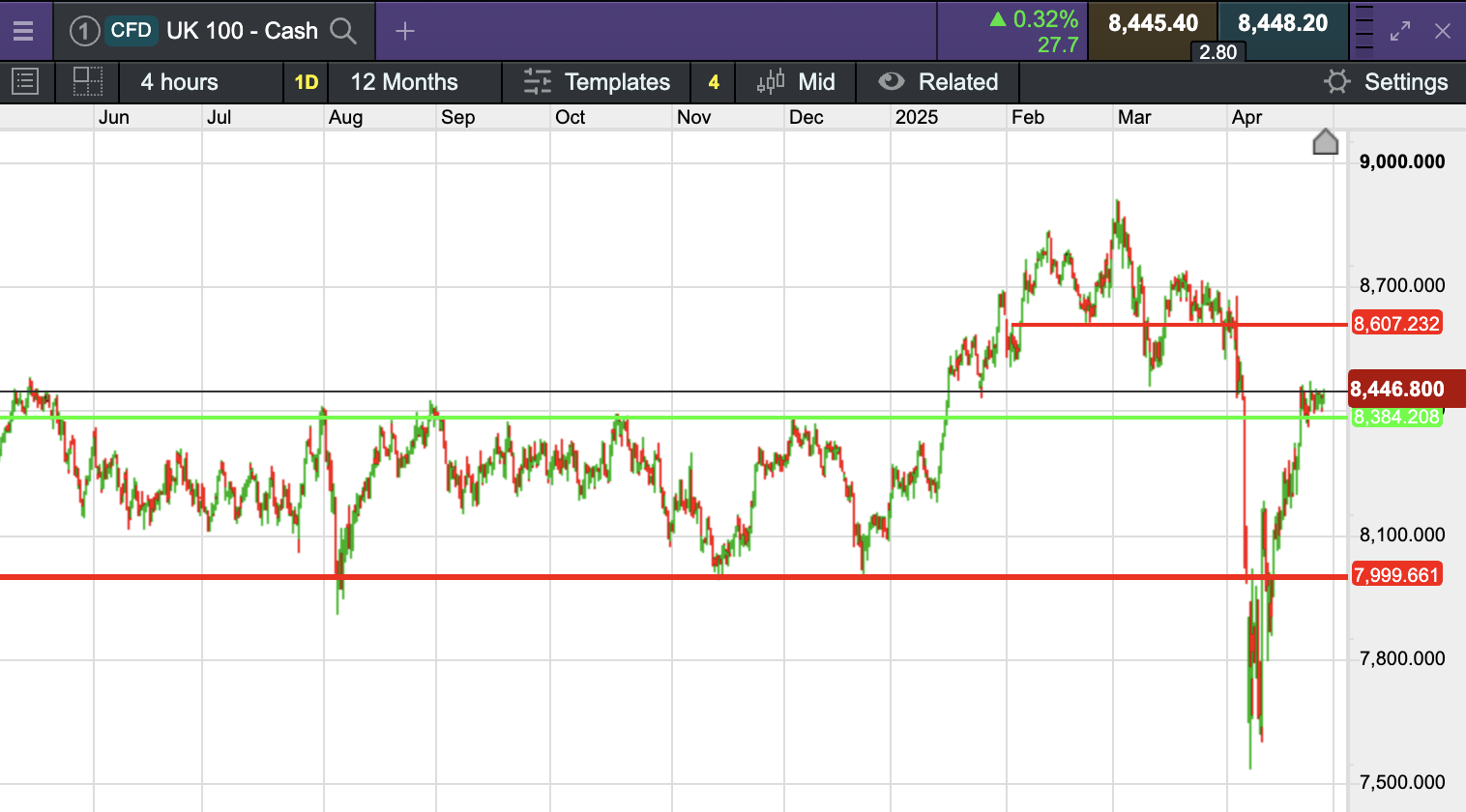Open the Related instruments menu
Image resolution: width=1466 pixels, height=812 pixels.
tap(938, 82)
